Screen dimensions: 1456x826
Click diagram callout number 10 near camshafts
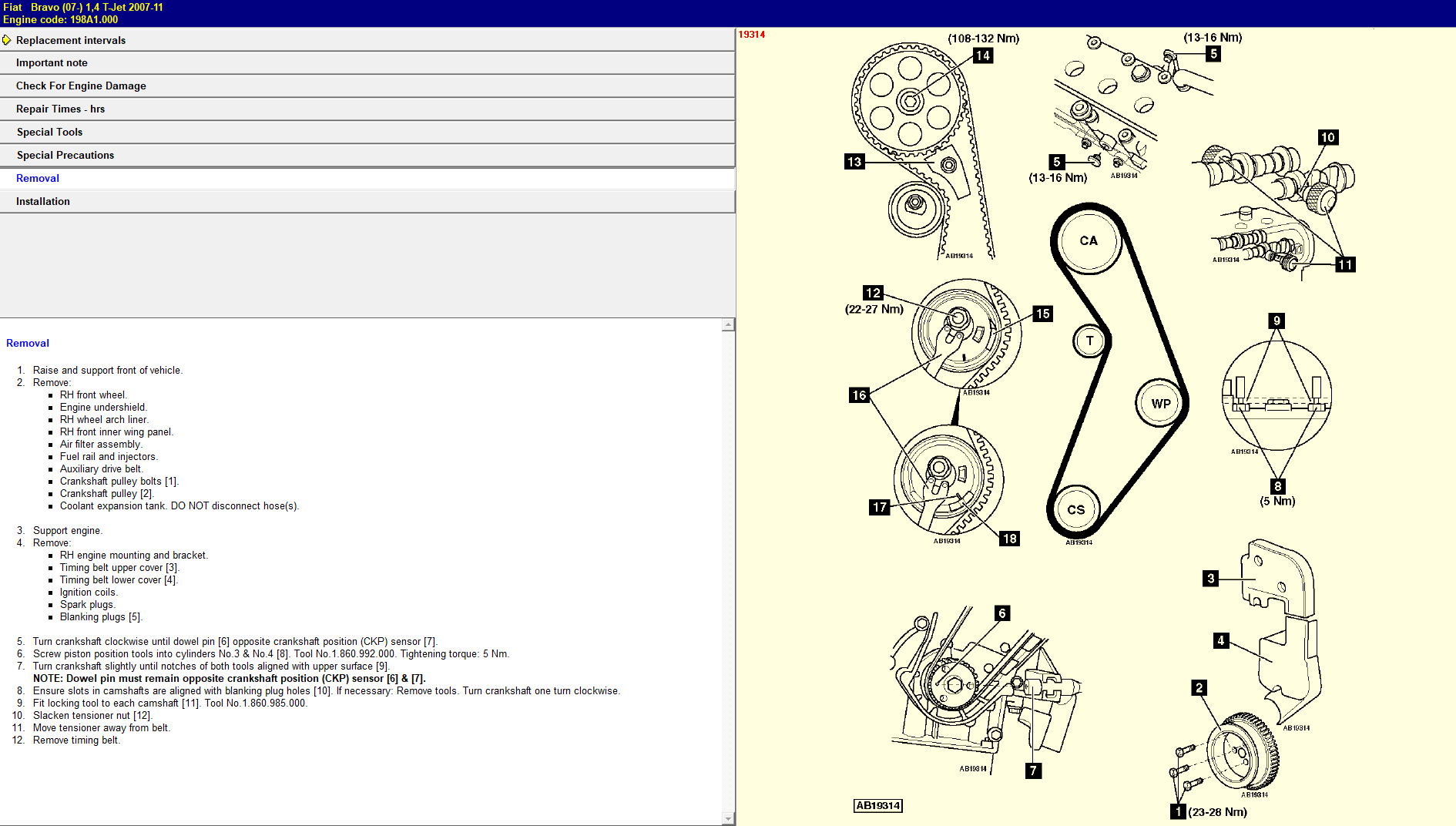(1328, 138)
